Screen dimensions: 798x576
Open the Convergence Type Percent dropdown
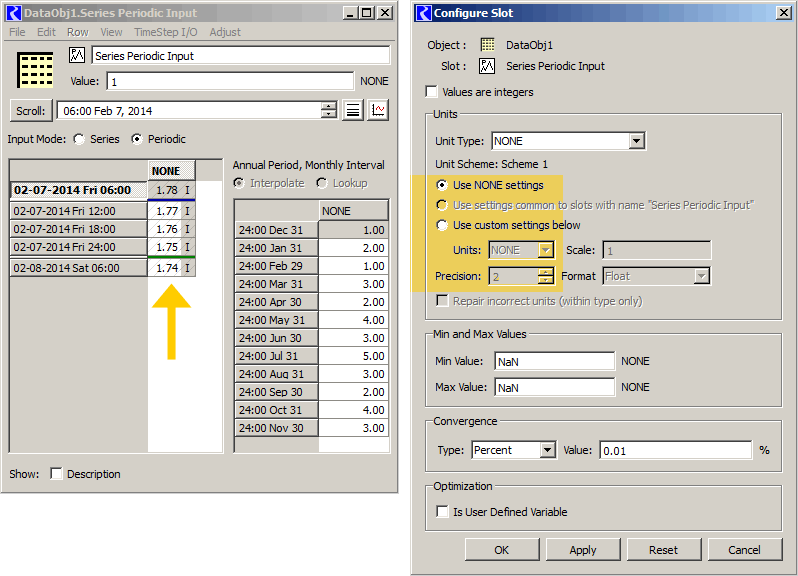coord(547,450)
